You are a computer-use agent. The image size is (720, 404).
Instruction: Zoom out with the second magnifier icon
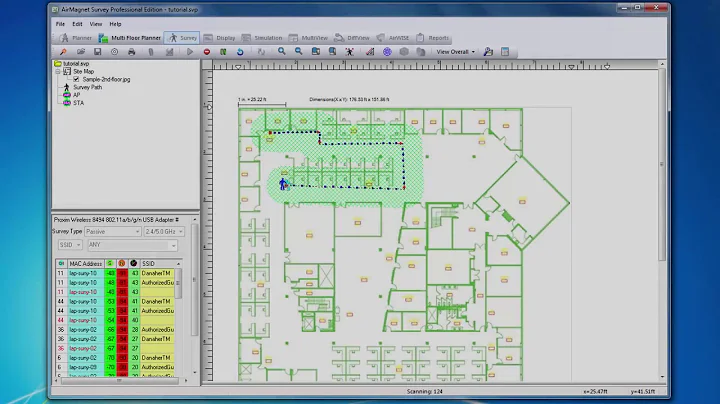pos(298,52)
